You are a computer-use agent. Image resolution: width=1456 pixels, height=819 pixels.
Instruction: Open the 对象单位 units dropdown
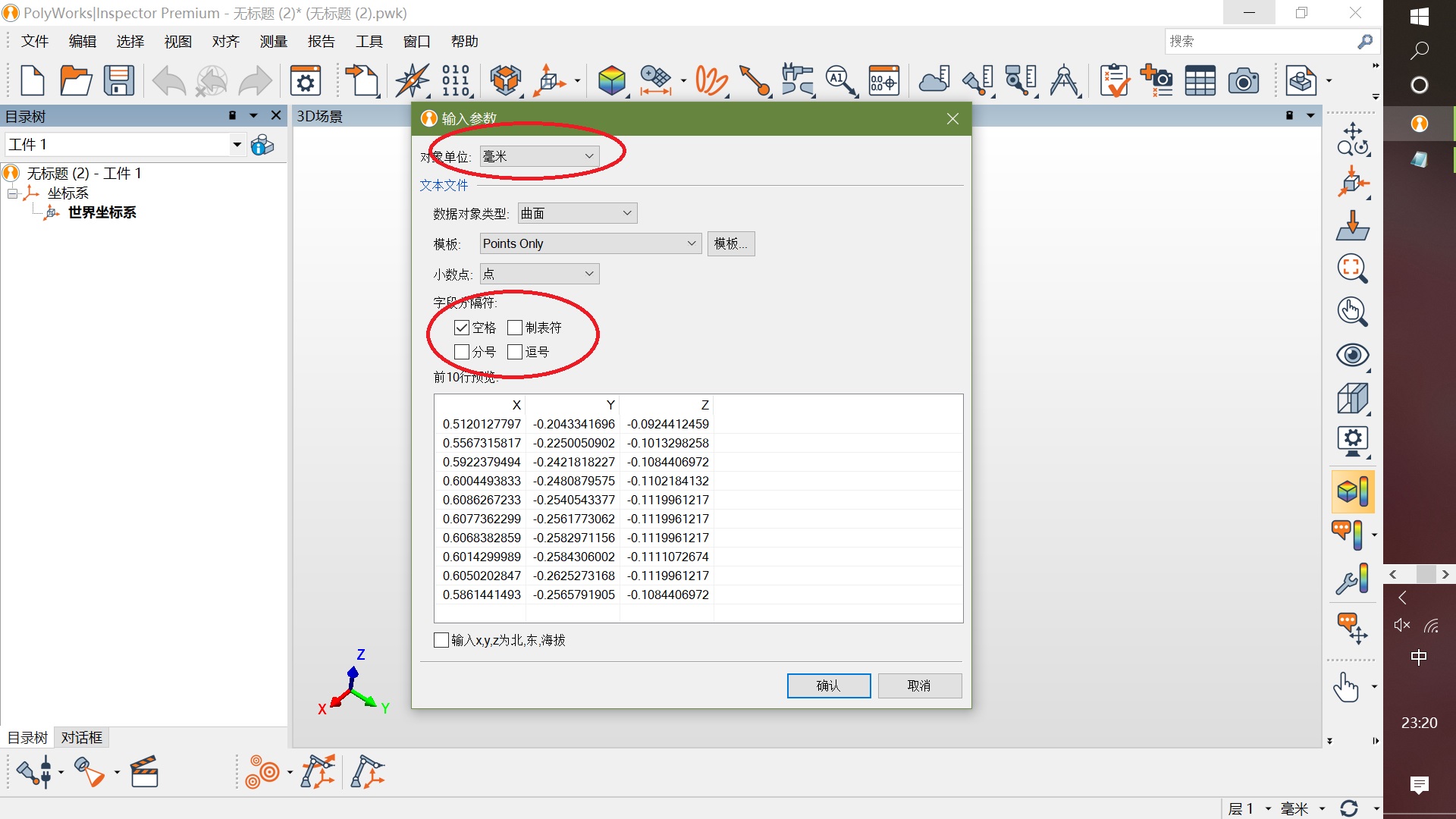[x=539, y=156]
